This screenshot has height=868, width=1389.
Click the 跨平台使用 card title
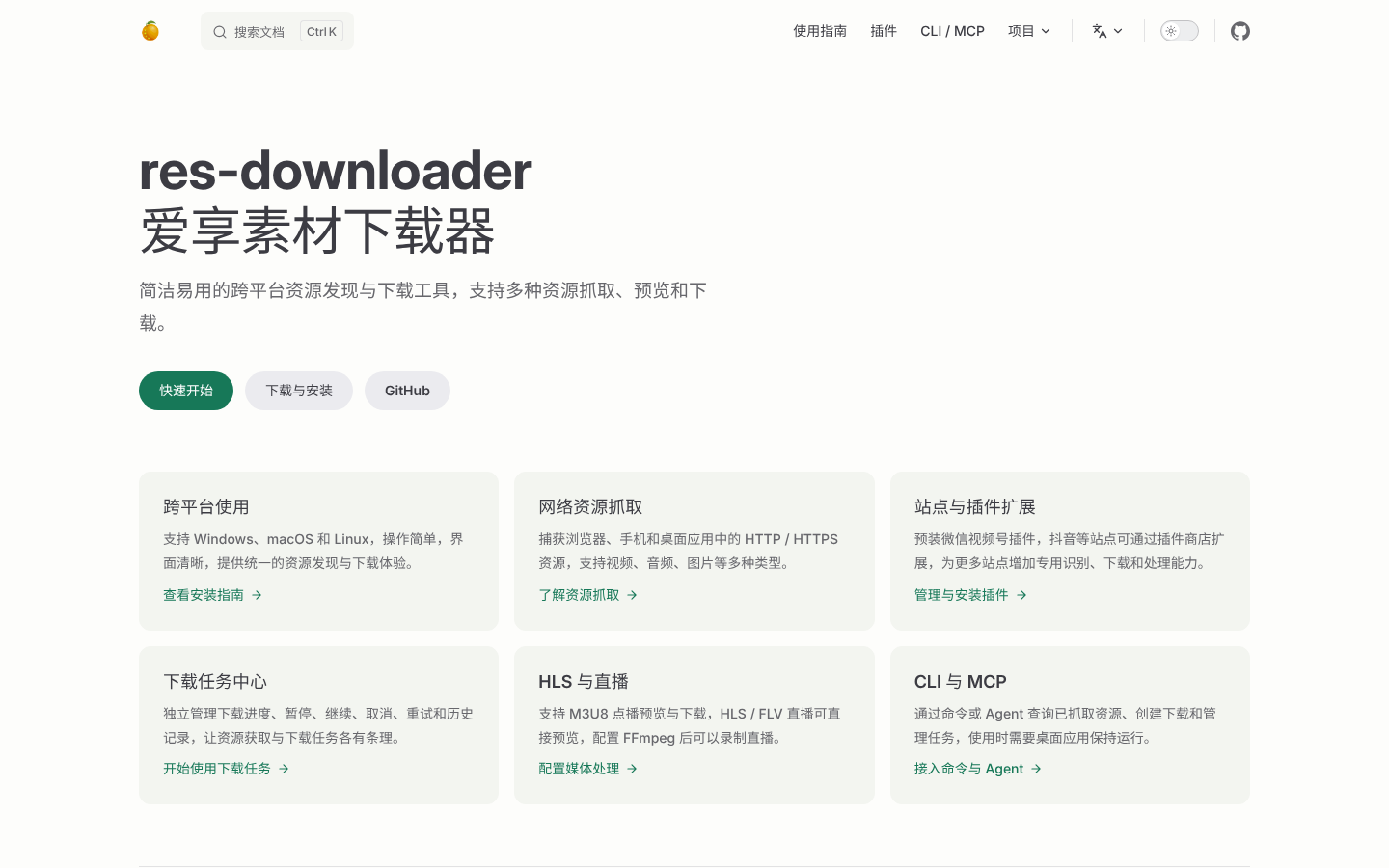pos(206,507)
